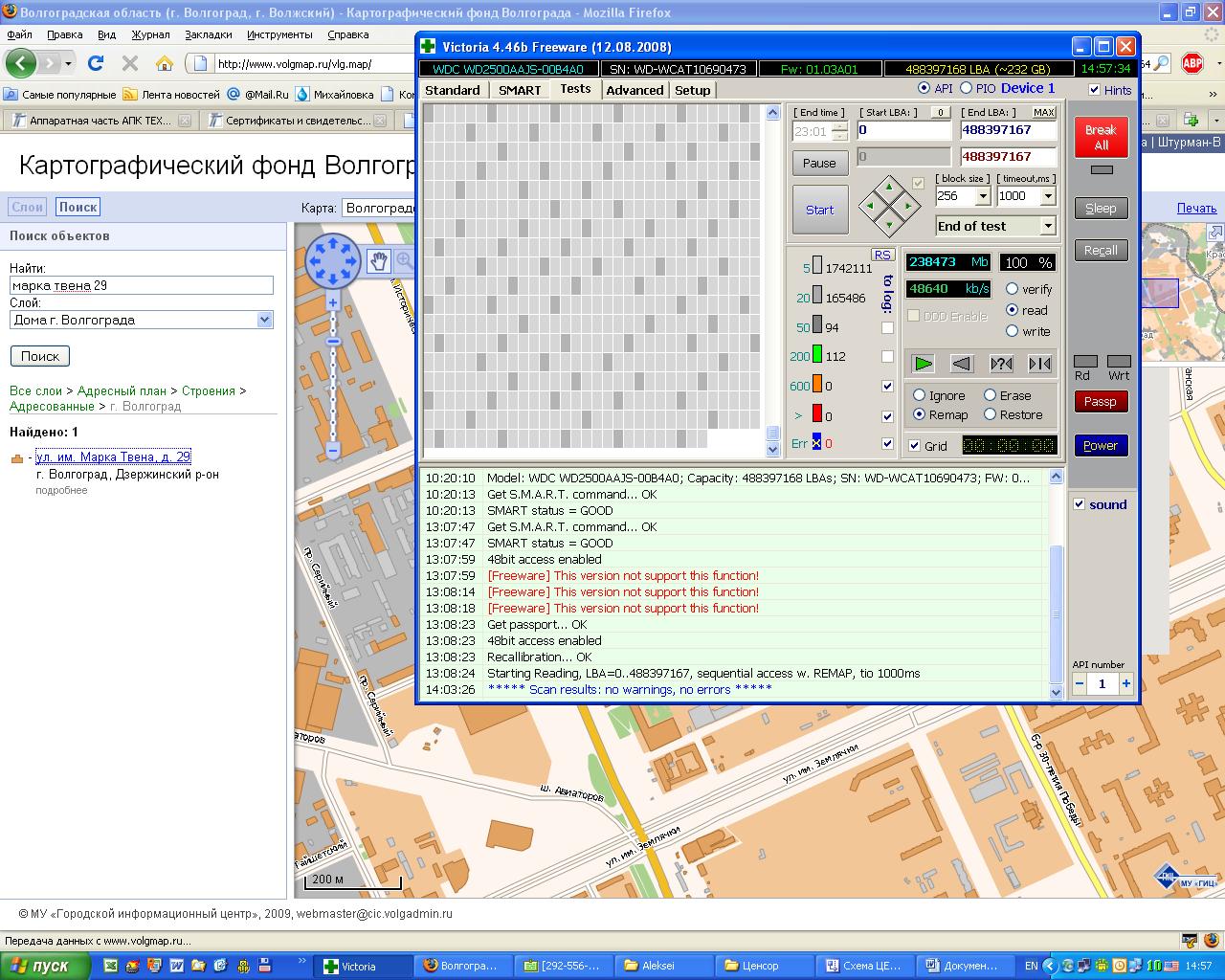Select the verify radio button
The width and height of the screenshot is (1225, 980).
tap(1012, 289)
